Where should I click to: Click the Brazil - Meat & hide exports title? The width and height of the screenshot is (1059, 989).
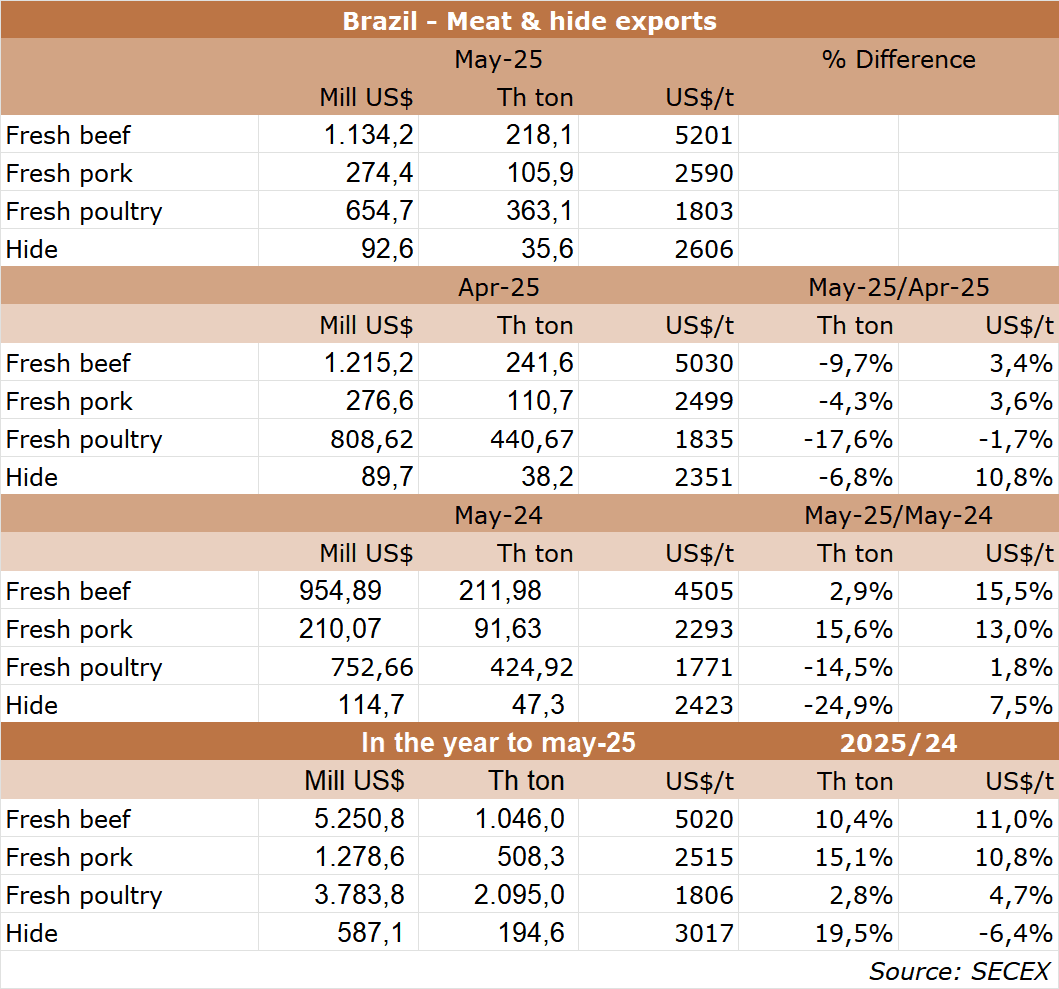(x=529, y=21)
